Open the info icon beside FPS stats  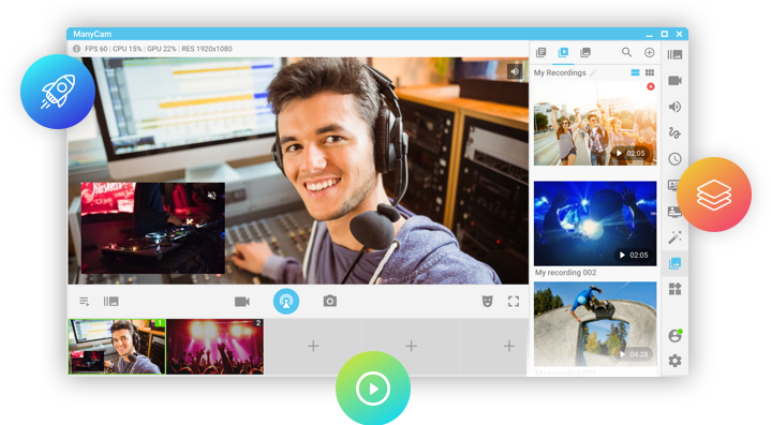(x=76, y=49)
